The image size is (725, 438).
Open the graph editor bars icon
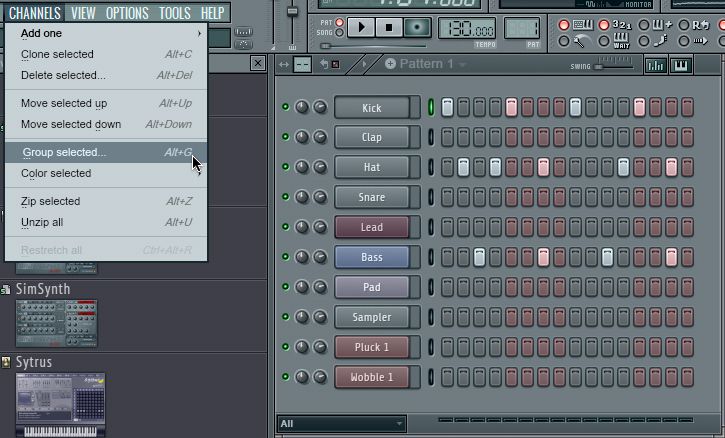point(656,65)
